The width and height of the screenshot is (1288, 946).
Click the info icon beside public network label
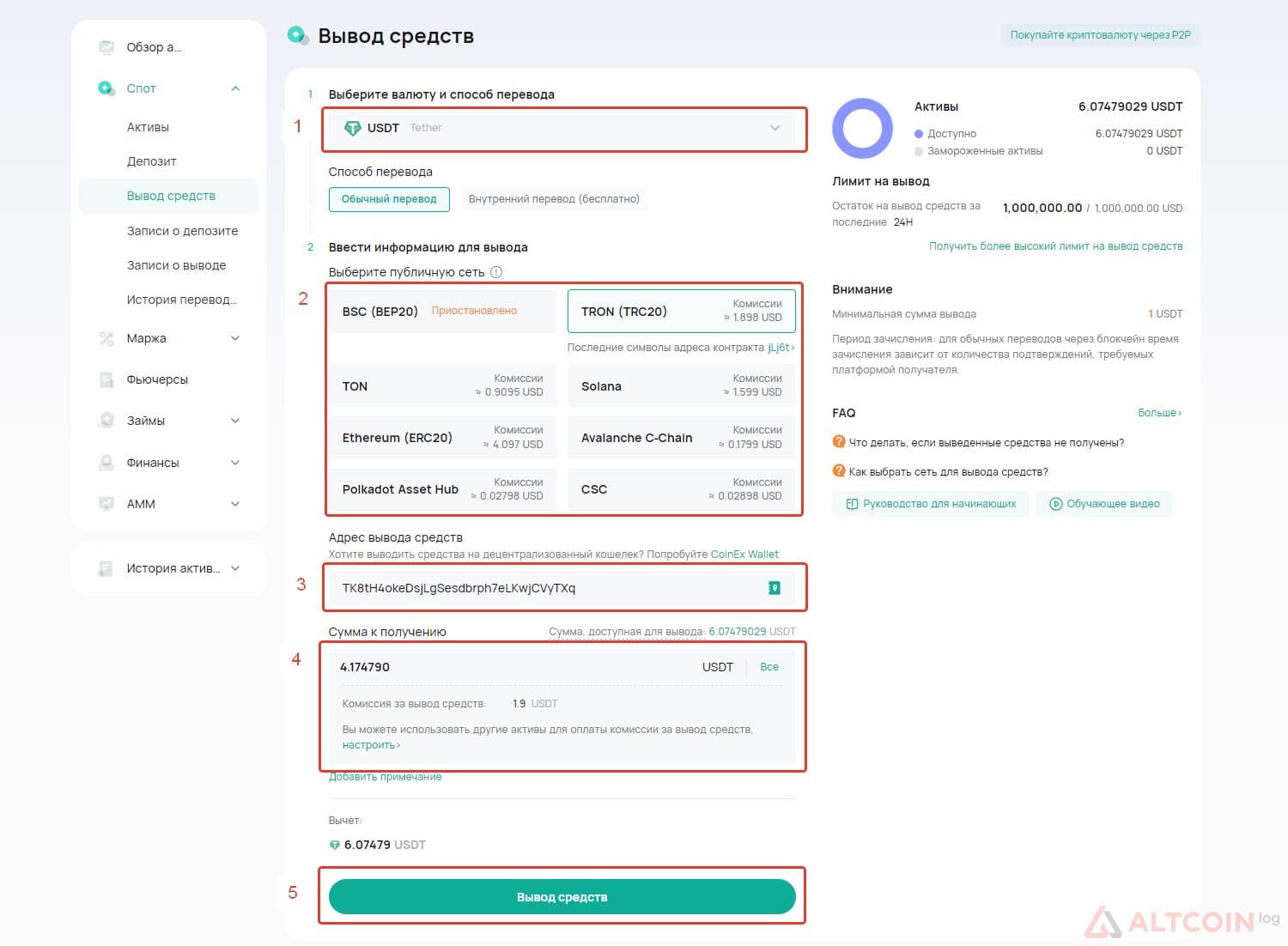coord(496,272)
